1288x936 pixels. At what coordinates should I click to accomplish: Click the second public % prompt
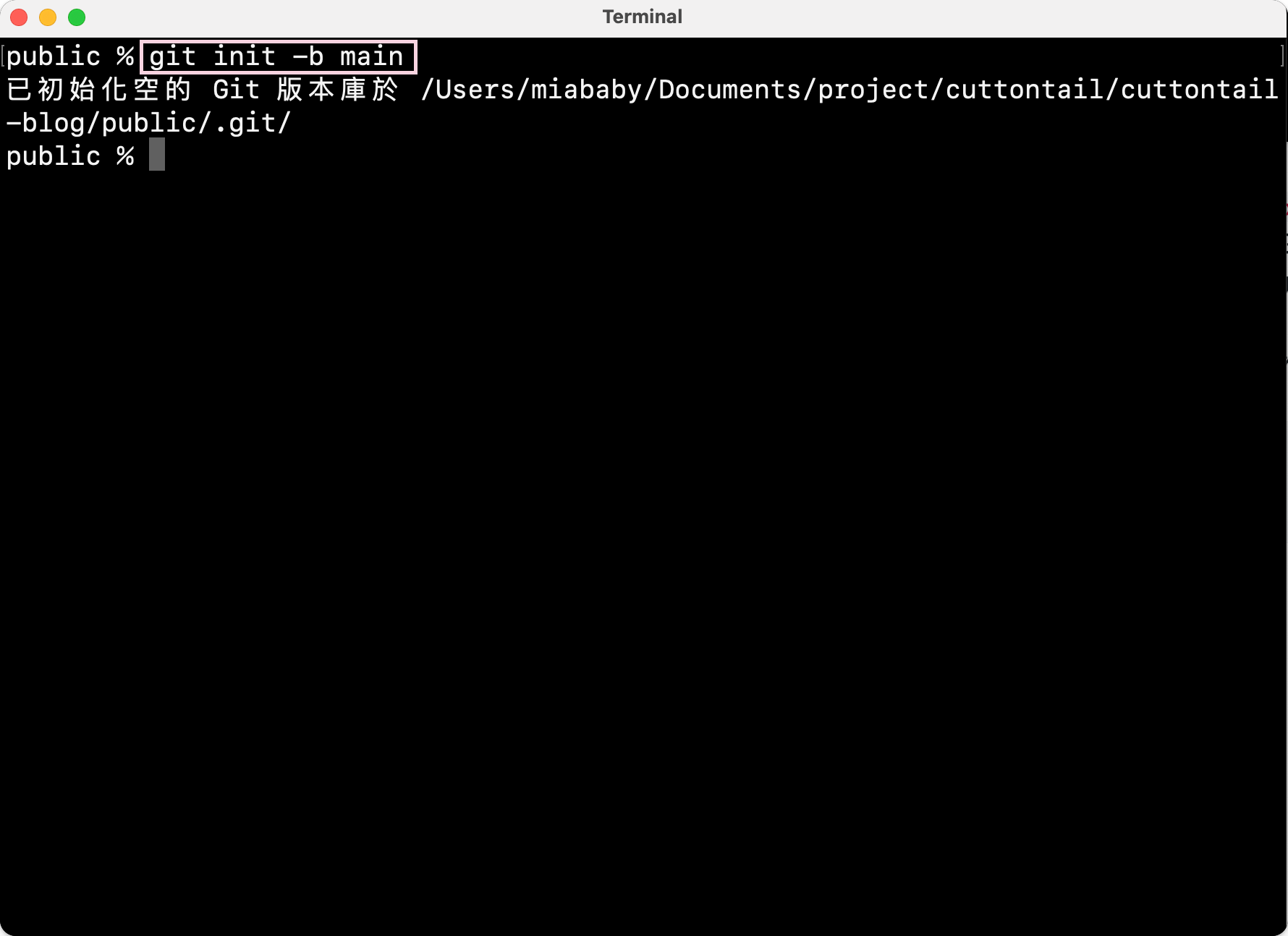coord(71,156)
